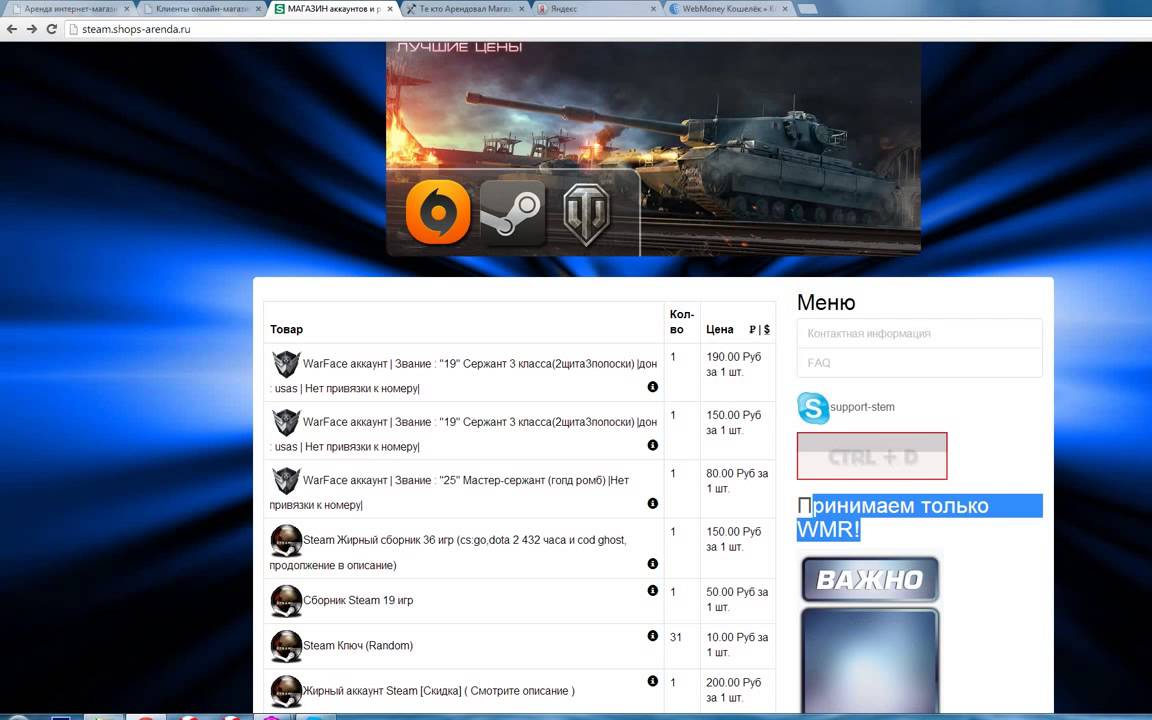Click the Steam icon next to Сборник Steam 19 игр
Image resolution: width=1152 pixels, height=720 pixels.
(x=286, y=601)
